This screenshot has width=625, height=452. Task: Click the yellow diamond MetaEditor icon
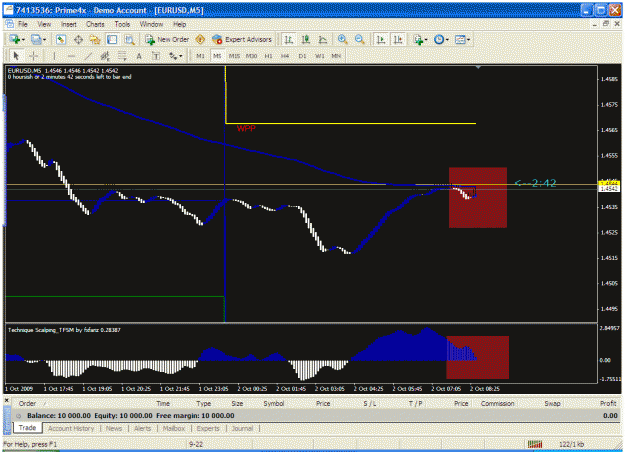click(200, 39)
